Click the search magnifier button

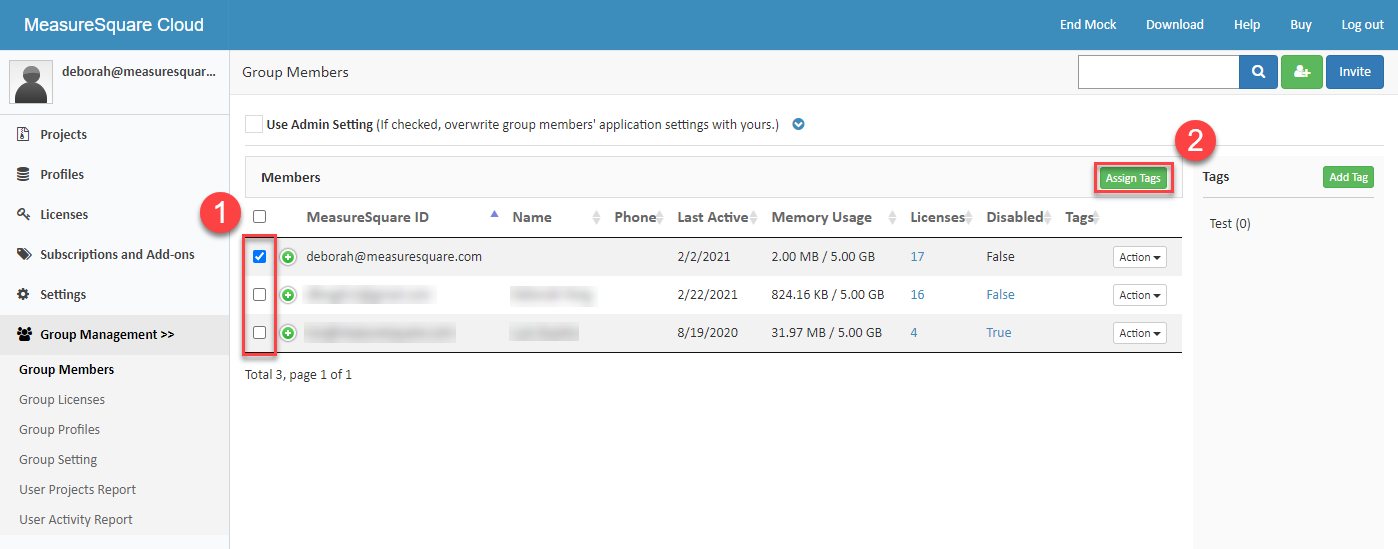coord(1258,72)
